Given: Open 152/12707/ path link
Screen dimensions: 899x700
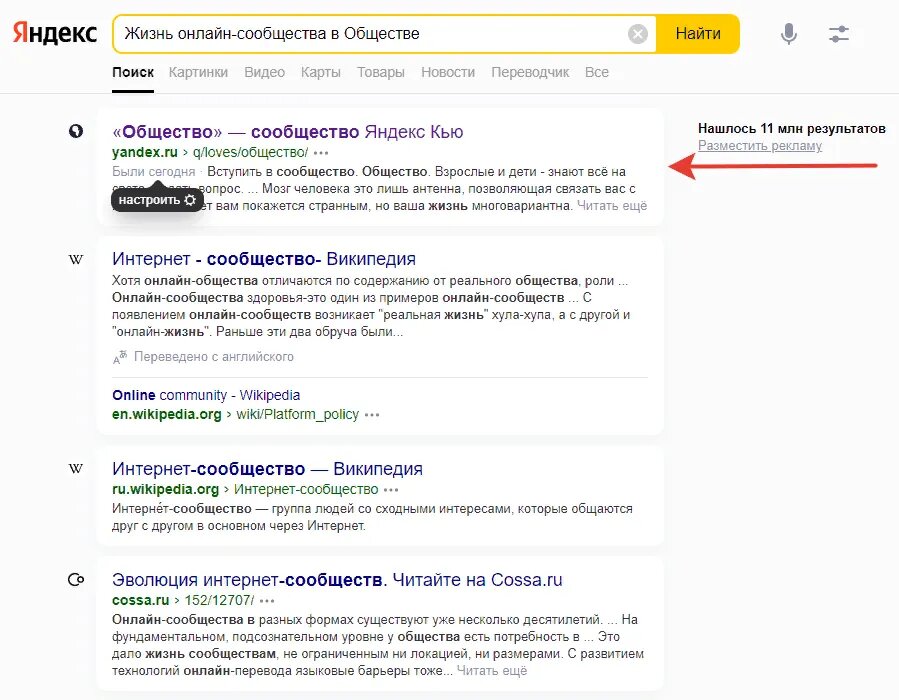Looking at the screenshot, I should click(x=219, y=601).
